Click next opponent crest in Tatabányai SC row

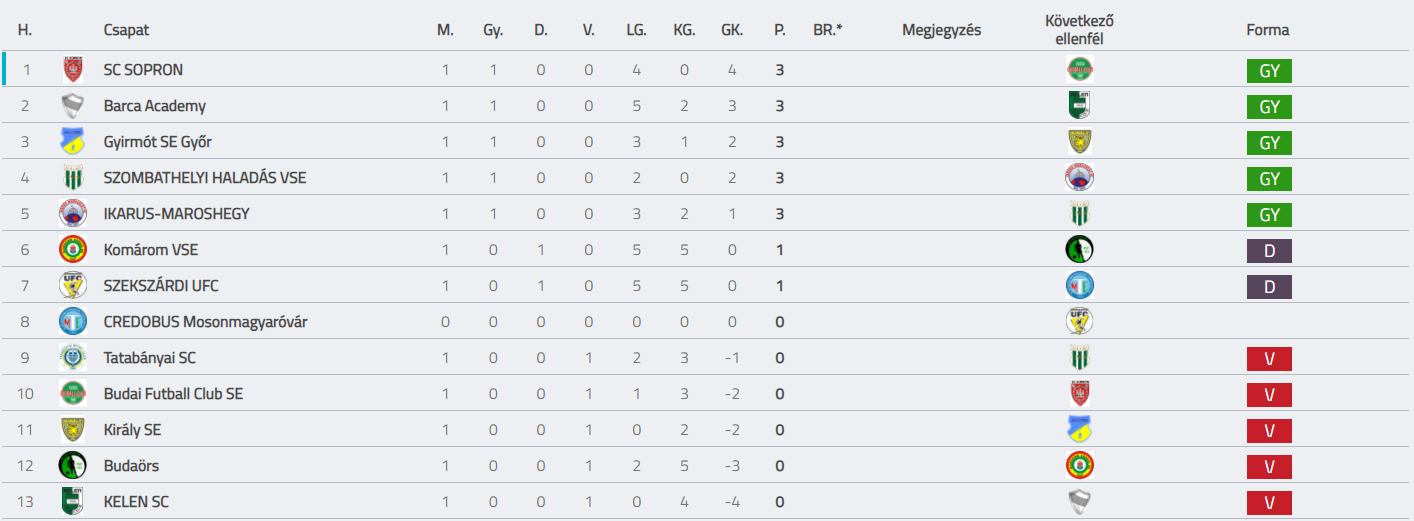pyautogui.click(x=1079, y=358)
